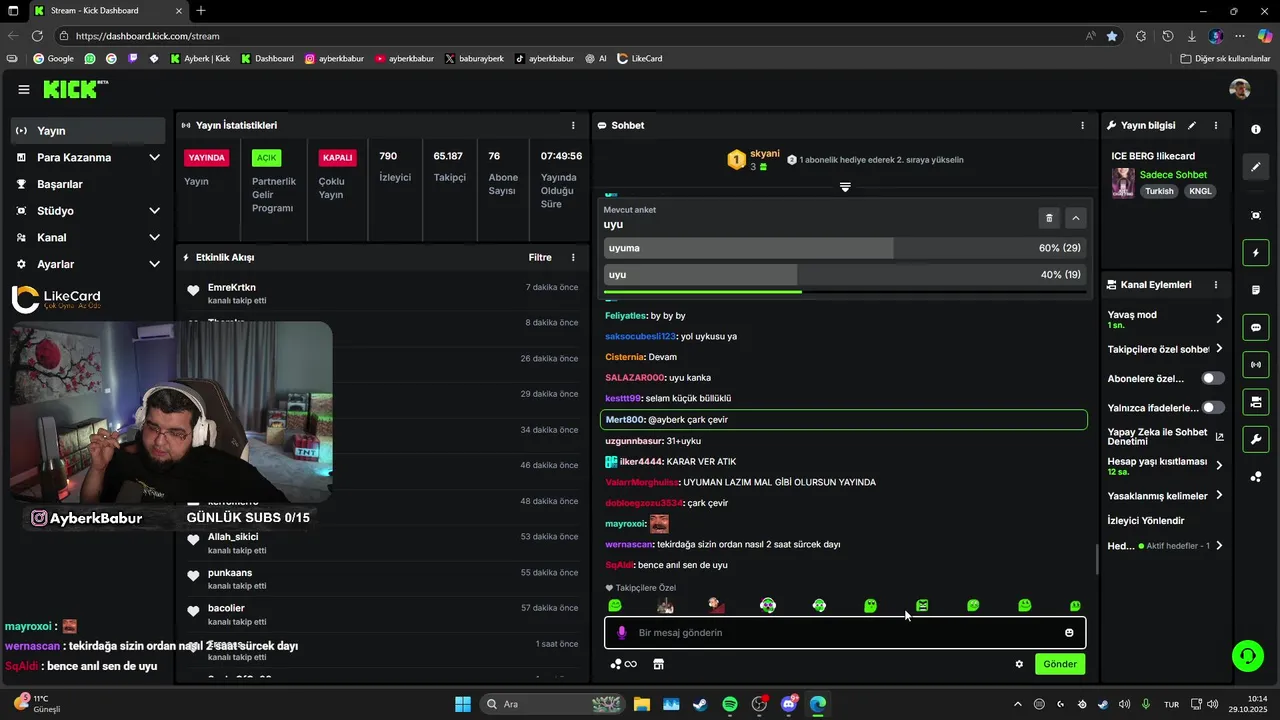The image size is (1280, 720).
Task: Open Yayın bilgisi three-dot options
Action: tap(1216, 126)
